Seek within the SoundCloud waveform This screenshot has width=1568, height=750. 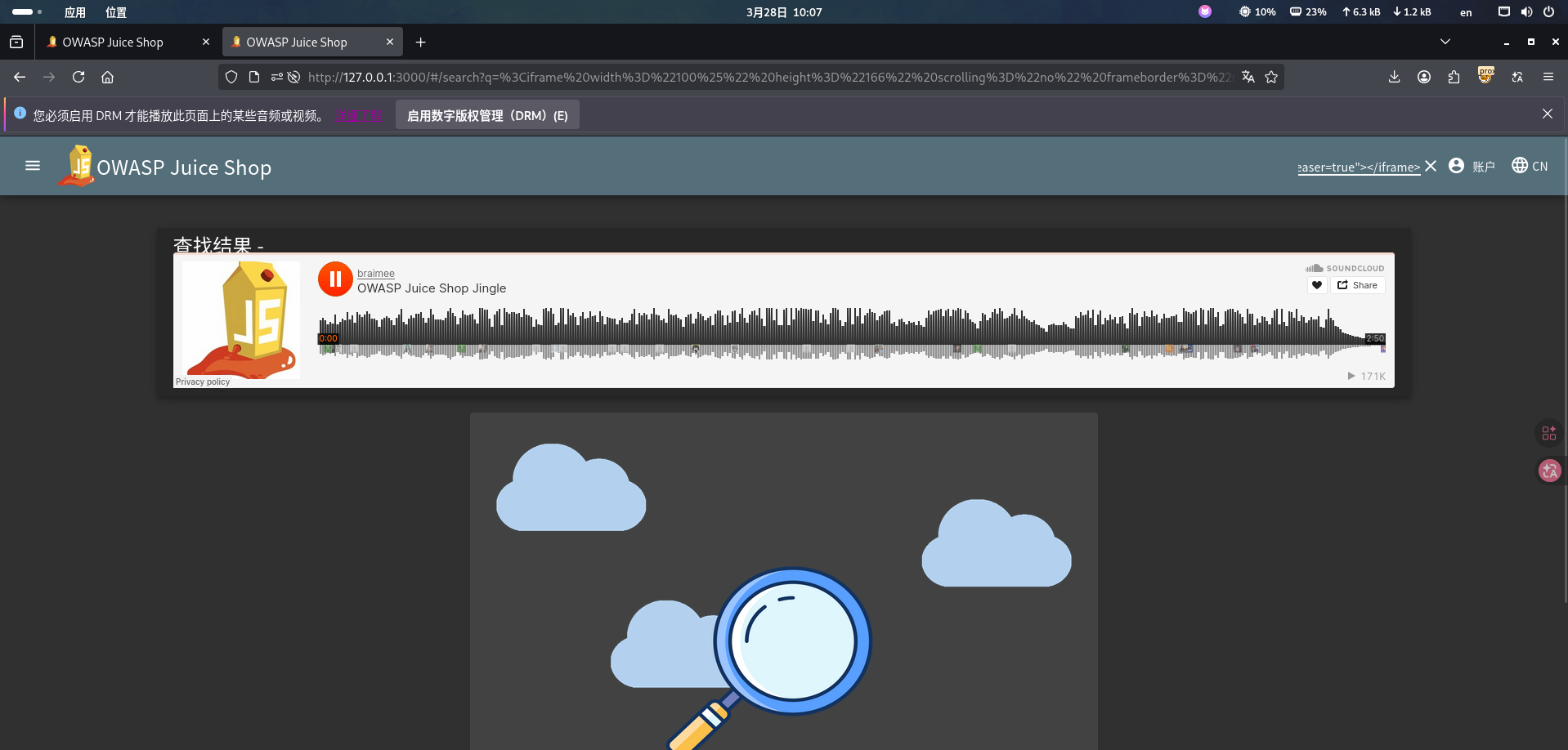coord(850,334)
